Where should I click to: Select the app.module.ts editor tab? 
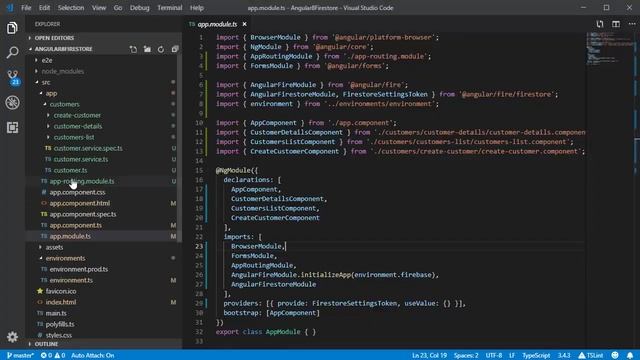point(217,24)
